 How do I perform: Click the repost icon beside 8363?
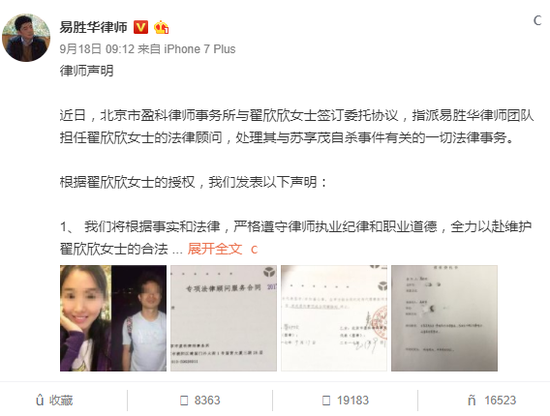184,401
